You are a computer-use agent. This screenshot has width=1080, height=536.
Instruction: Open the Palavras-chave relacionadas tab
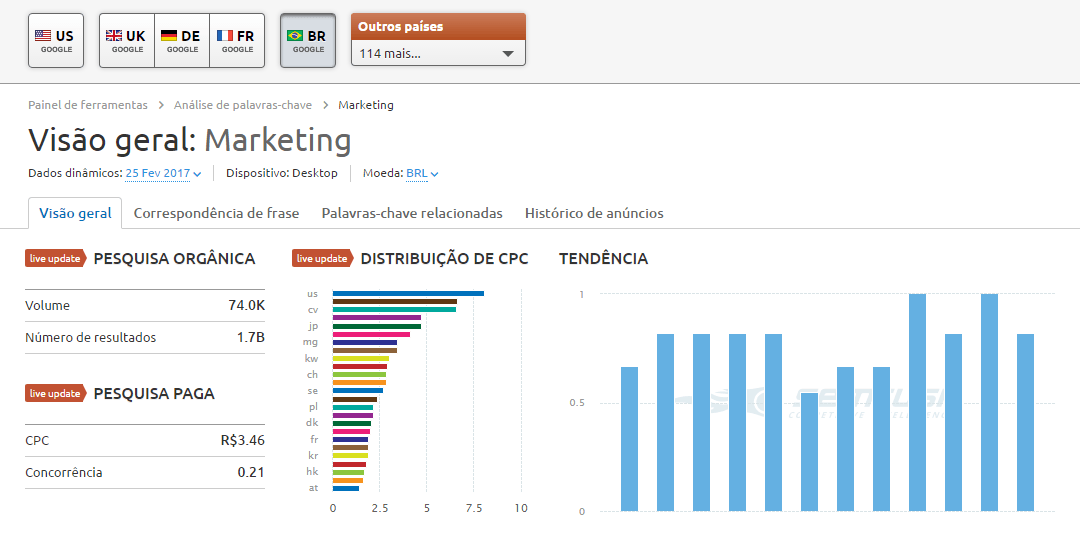412,213
